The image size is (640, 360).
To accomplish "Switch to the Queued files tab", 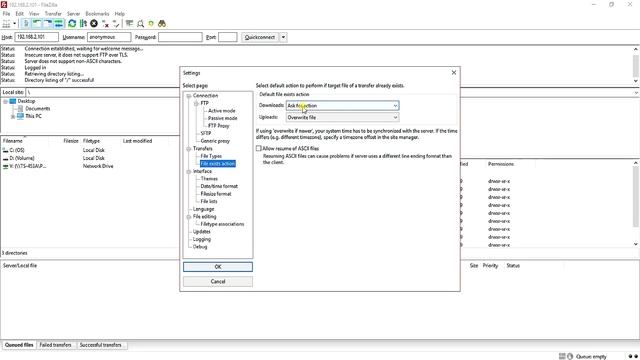I will point(19,345).
